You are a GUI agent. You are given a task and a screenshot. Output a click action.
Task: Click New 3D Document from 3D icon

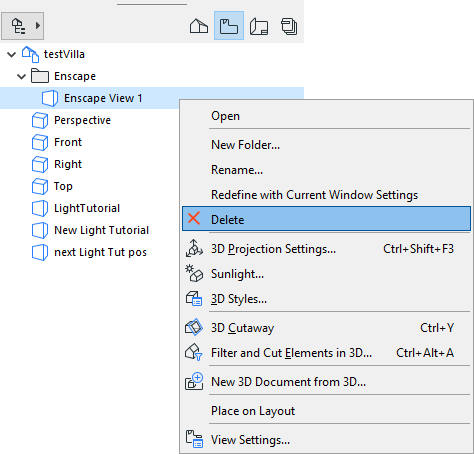[194, 381]
